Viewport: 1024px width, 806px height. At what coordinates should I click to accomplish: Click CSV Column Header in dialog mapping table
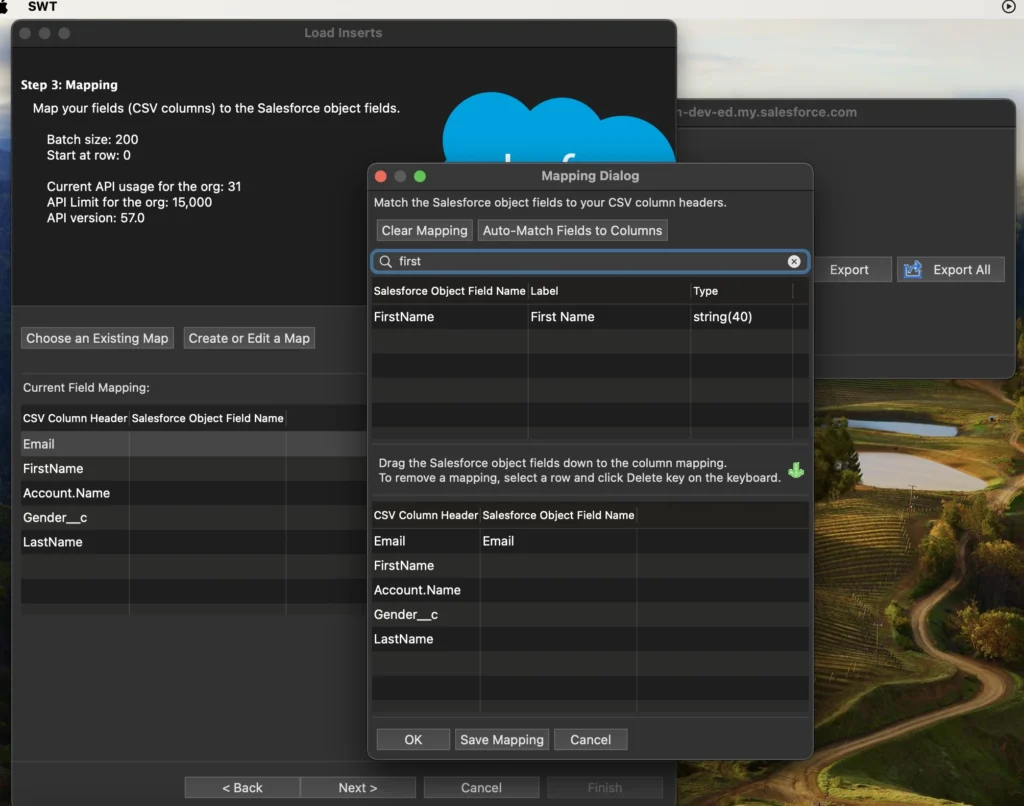click(x=426, y=515)
